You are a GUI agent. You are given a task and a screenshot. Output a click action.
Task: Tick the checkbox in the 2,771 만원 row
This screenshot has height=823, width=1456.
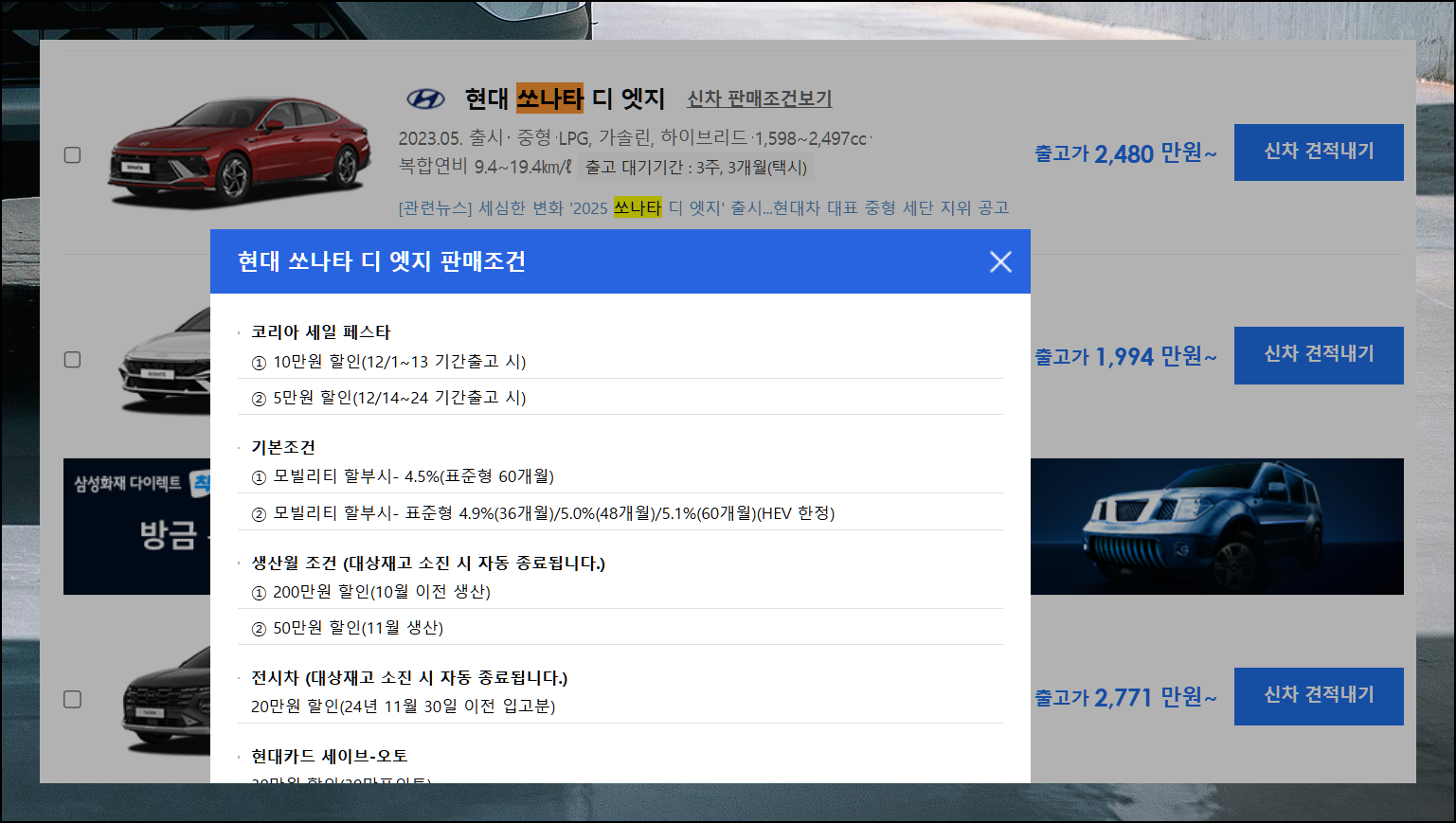[x=72, y=699]
